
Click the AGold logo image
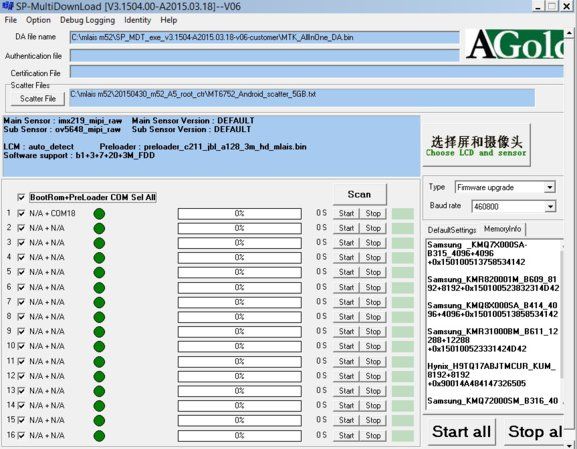pyautogui.click(x=514, y=44)
